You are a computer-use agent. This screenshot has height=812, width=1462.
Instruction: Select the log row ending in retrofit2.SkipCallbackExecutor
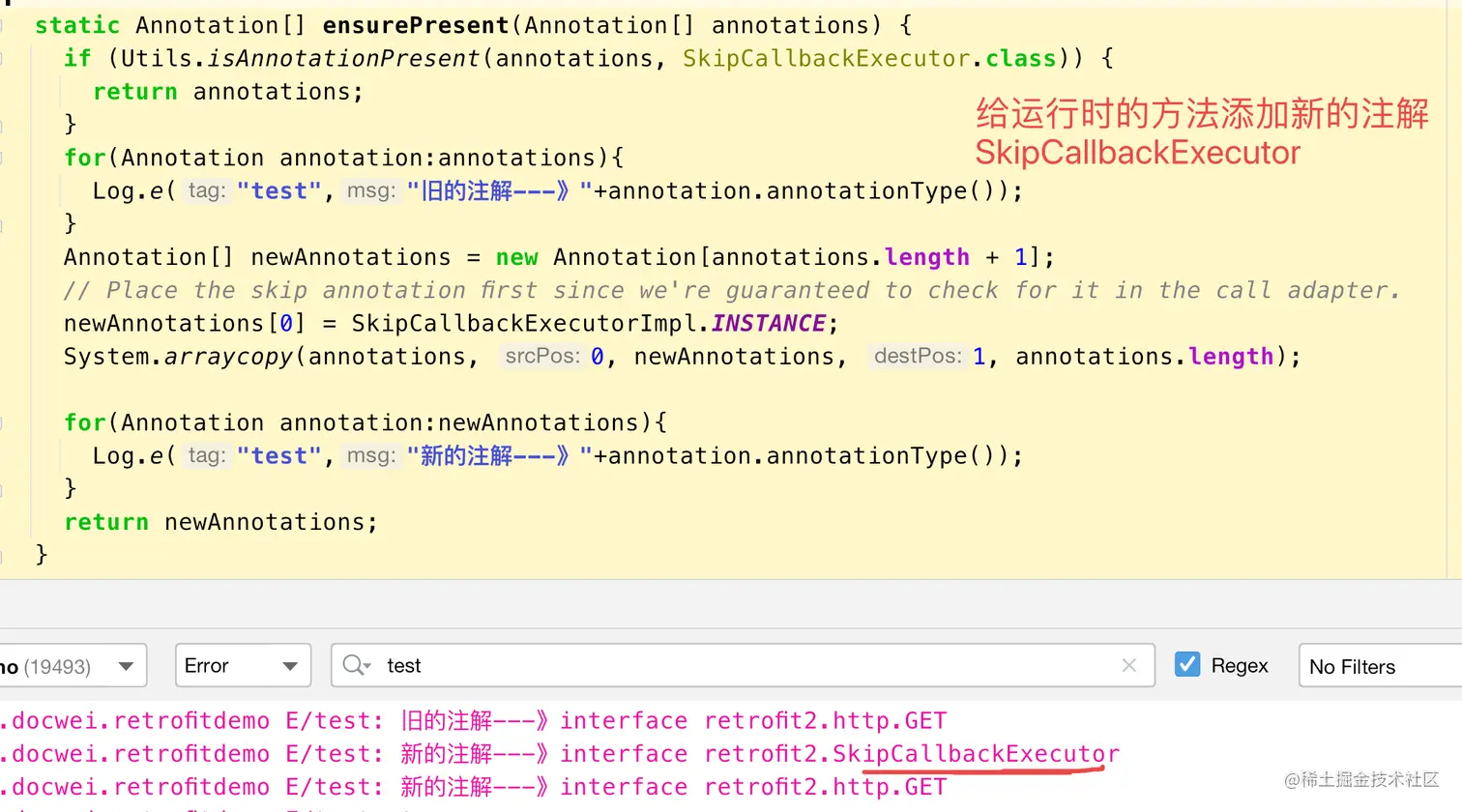pos(560,754)
